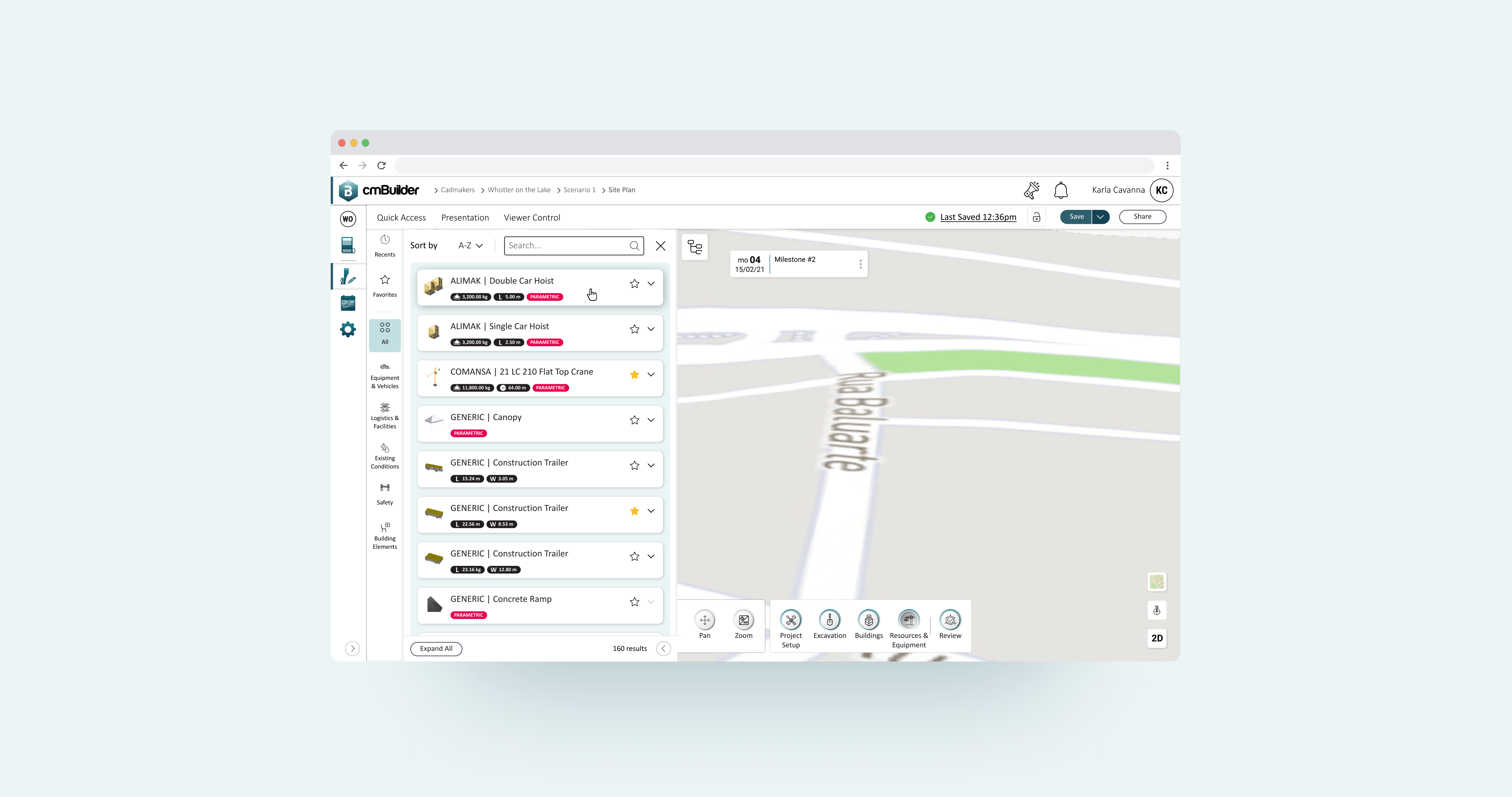This screenshot has width=1512, height=797.
Task: Click the Share button
Action: tap(1141, 217)
